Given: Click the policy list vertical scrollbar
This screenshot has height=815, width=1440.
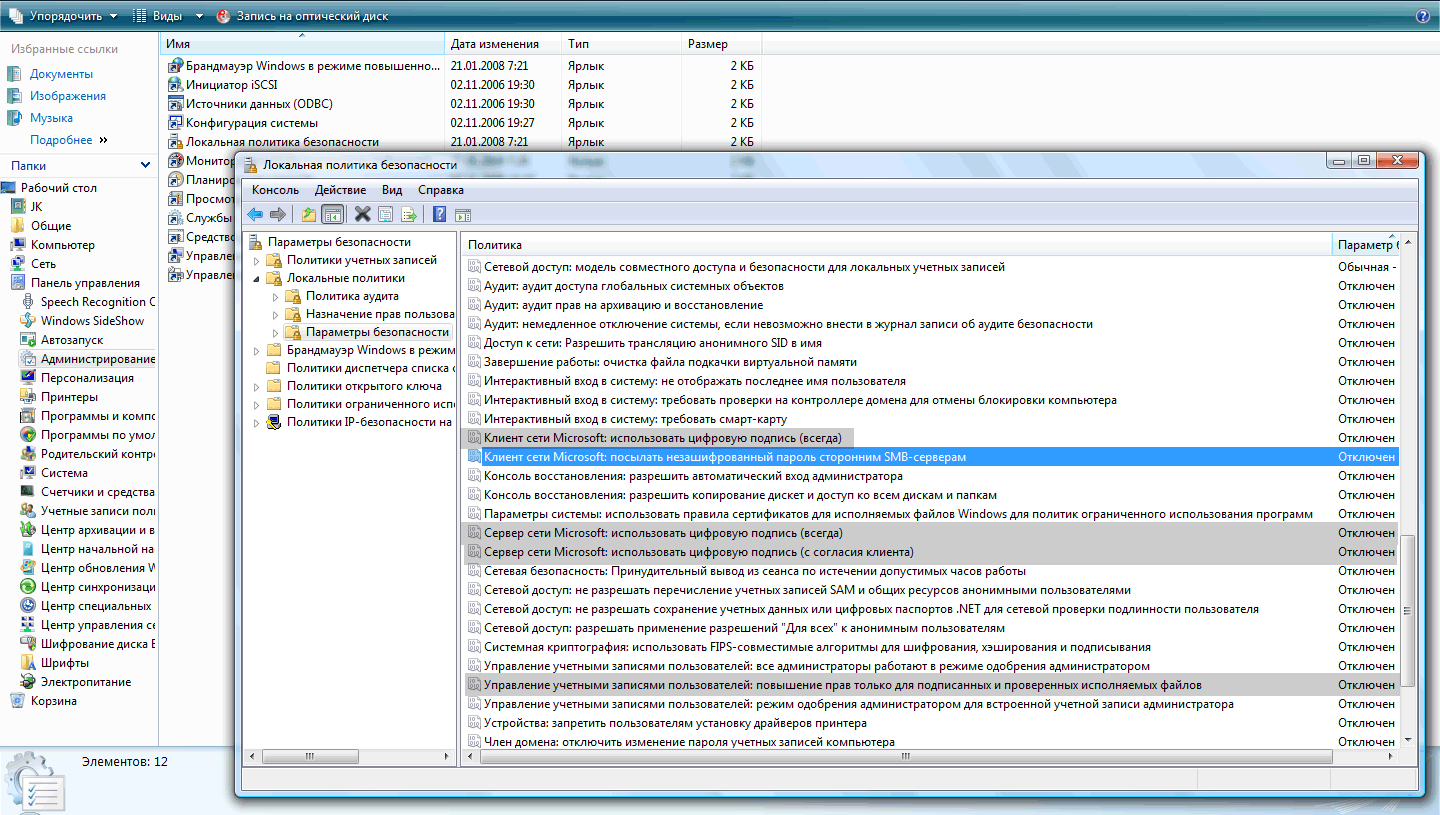Looking at the screenshot, I should (1408, 610).
